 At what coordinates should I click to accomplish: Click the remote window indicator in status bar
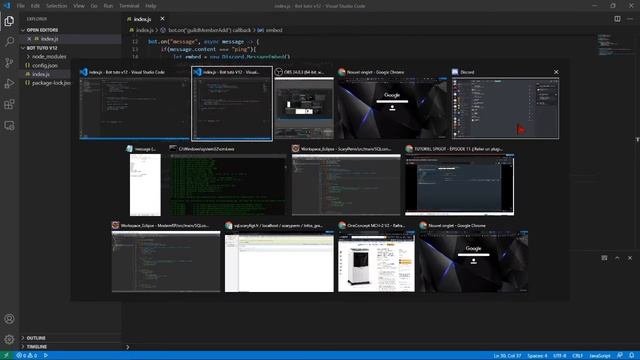6,356
